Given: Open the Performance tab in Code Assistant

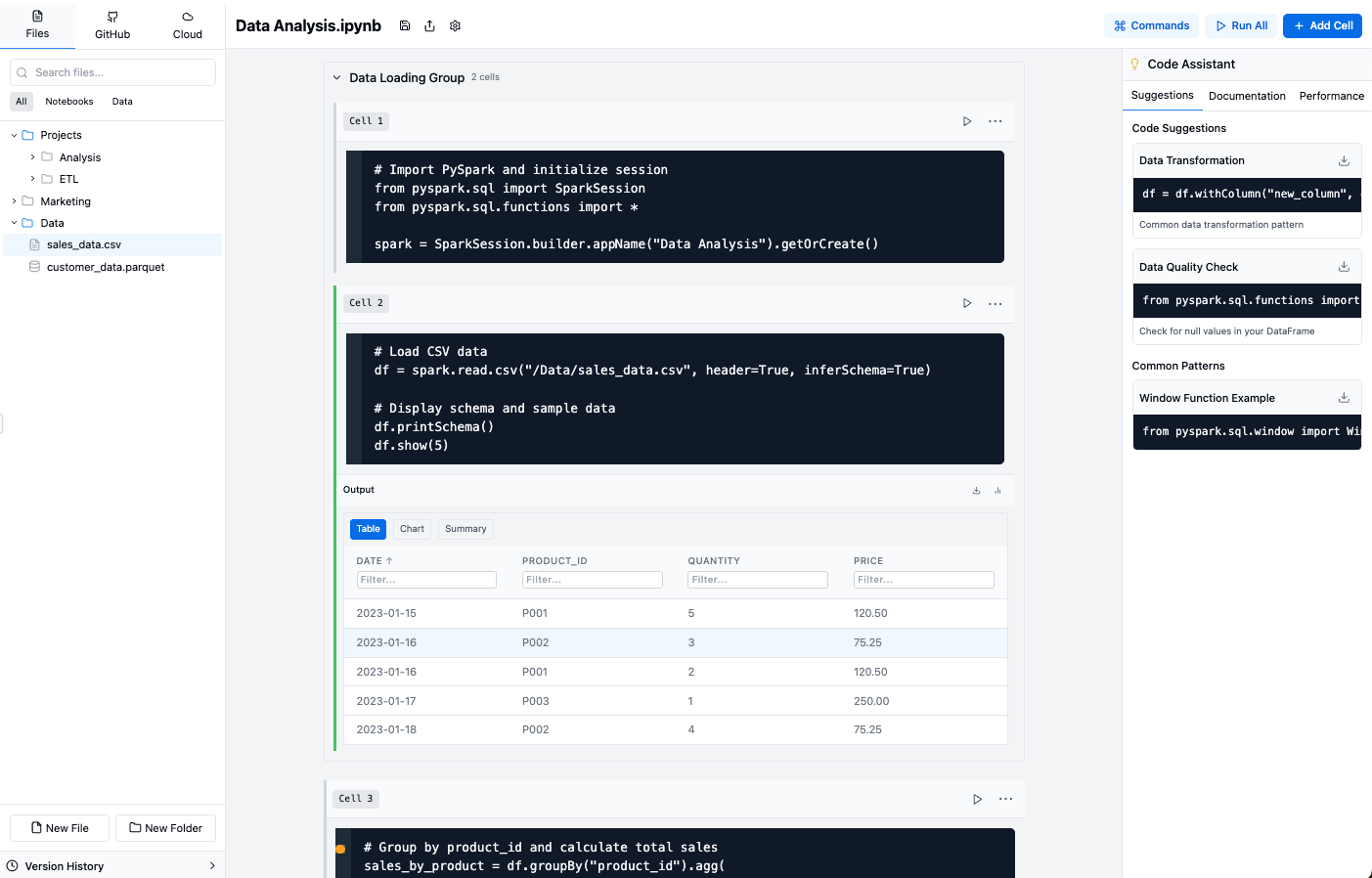Looking at the screenshot, I should 1331,95.
